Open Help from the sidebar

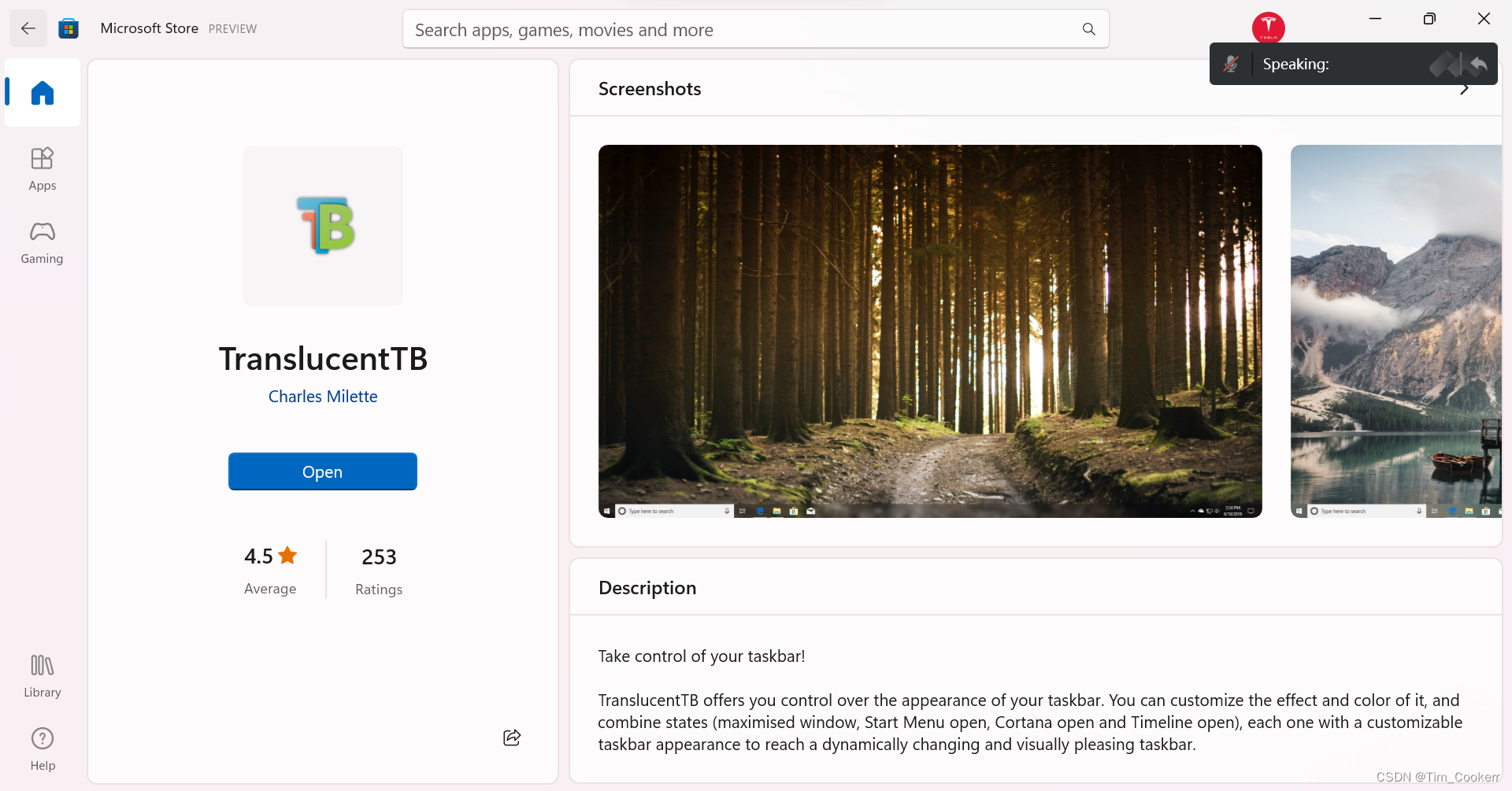(x=43, y=749)
